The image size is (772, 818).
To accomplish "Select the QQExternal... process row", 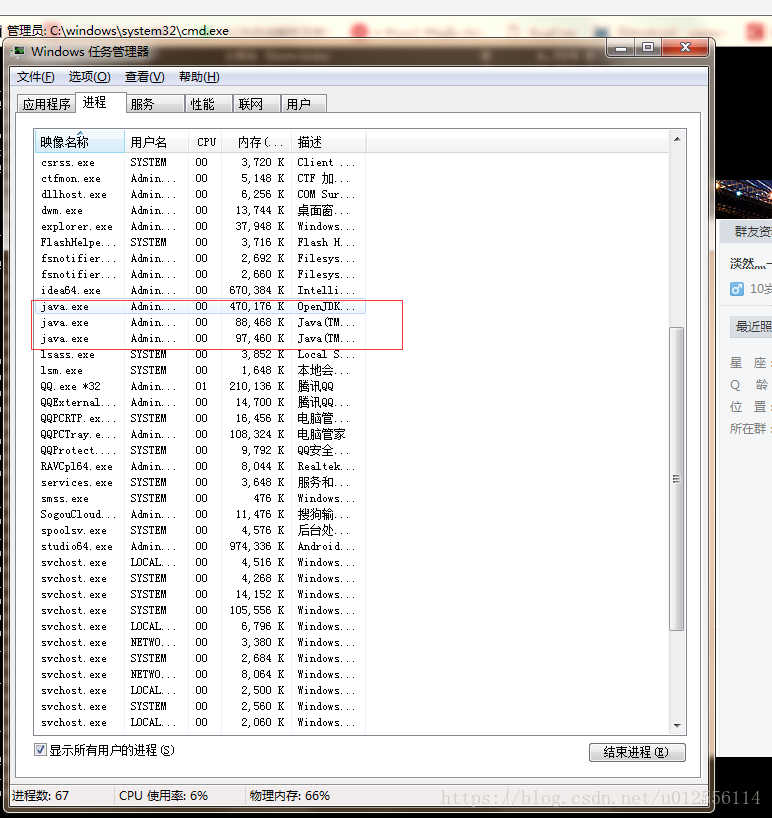I will 200,403.
